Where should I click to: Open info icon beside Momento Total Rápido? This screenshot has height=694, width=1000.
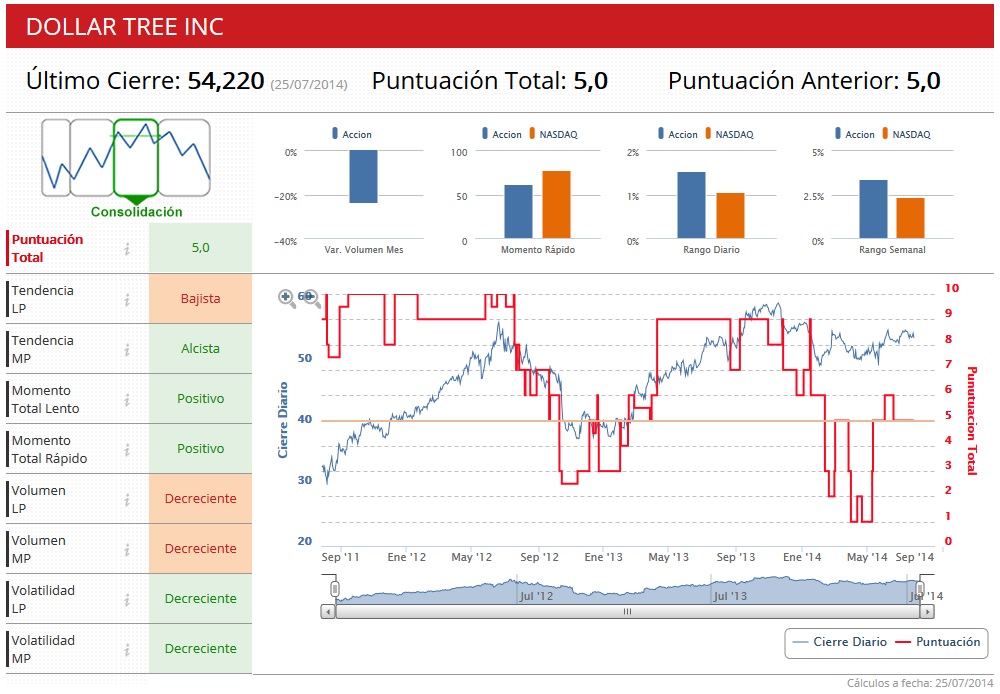[127, 450]
